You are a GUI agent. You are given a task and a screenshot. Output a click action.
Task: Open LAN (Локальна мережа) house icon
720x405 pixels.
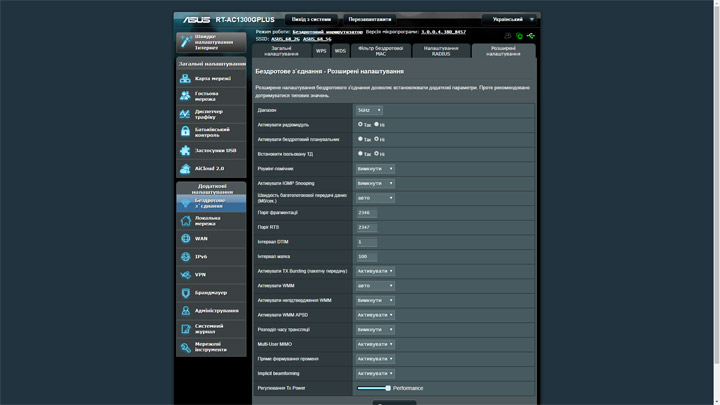(185, 221)
